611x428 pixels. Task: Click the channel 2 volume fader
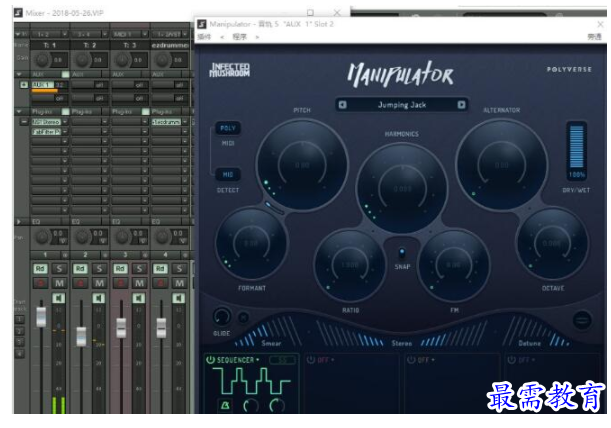coord(81,337)
